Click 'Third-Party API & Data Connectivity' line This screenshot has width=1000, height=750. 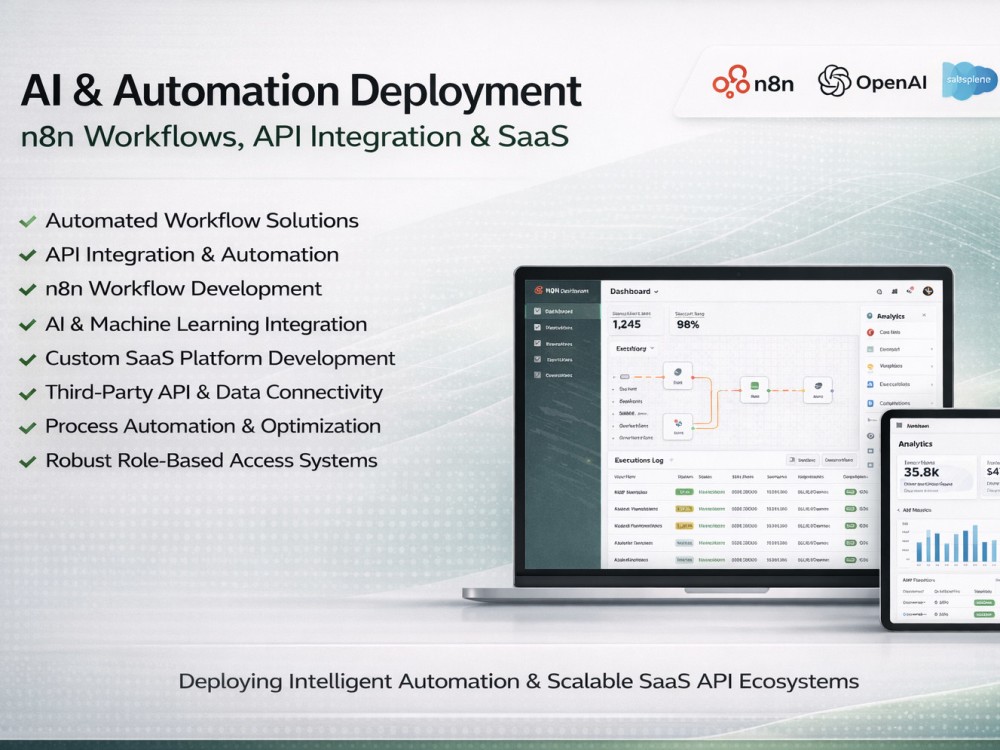pos(214,392)
